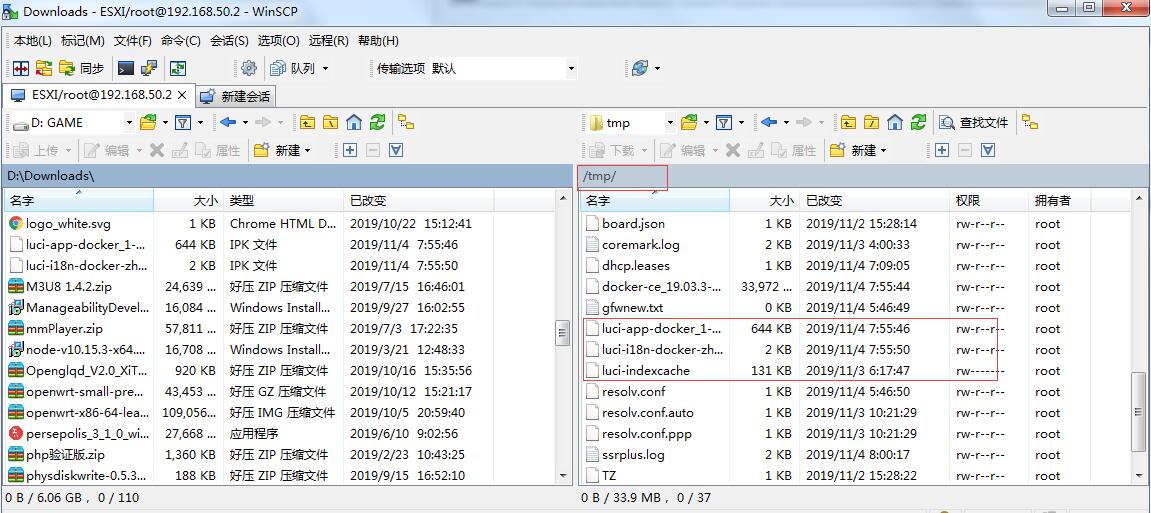The height and width of the screenshot is (513, 1151).
Task: Click remote panel plus select files icon
Action: pos(942,150)
